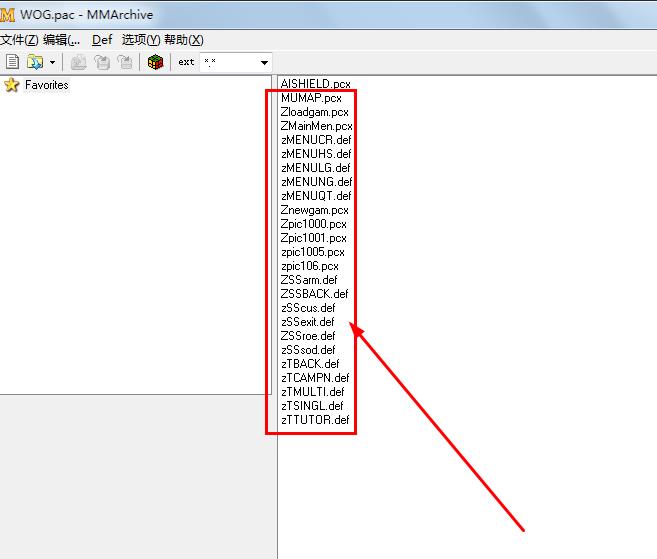
Task: Open the 文件(Z) menu
Action: click(x=19, y=40)
